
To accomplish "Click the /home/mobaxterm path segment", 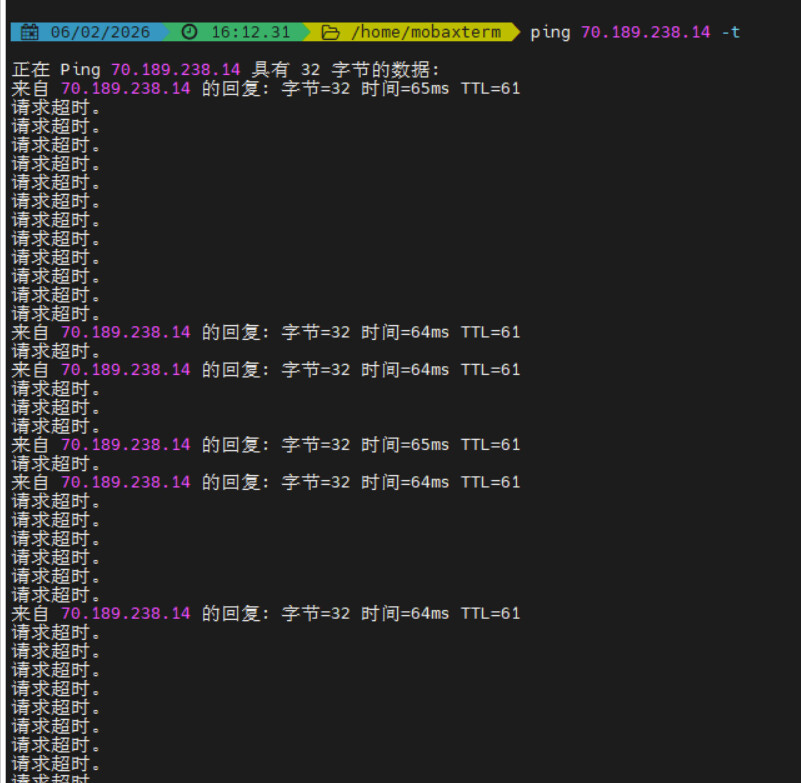I will (425, 32).
